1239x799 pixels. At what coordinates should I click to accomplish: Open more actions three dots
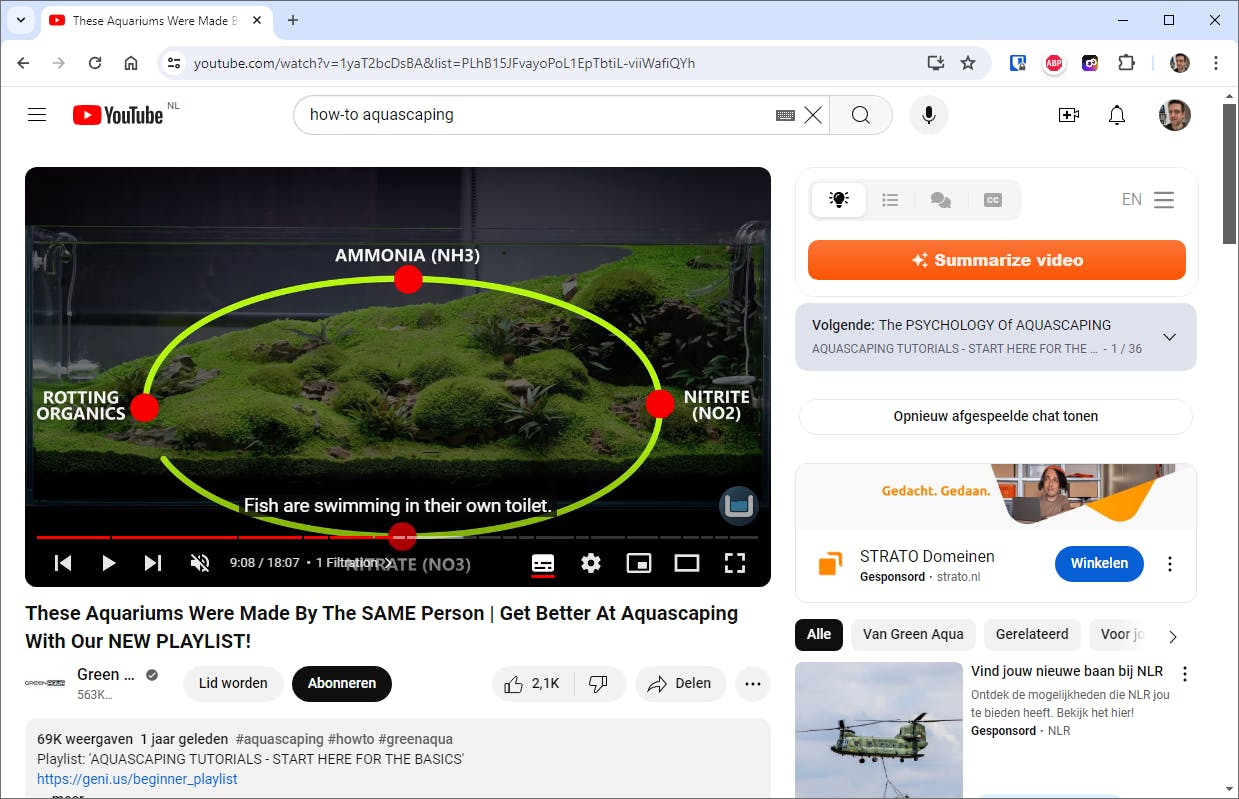point(753,684)
